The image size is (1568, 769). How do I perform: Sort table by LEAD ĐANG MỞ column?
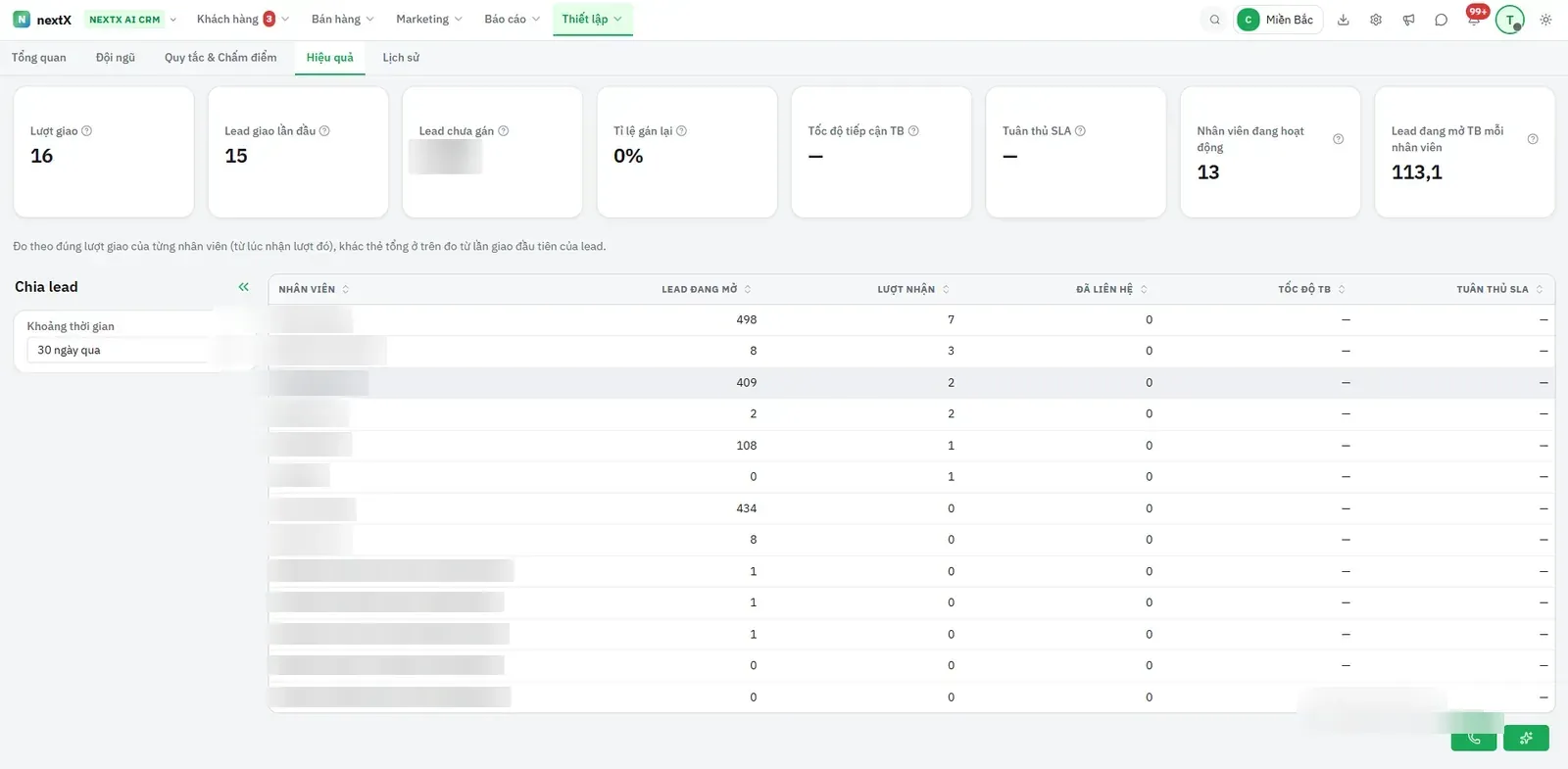[706, 289]
